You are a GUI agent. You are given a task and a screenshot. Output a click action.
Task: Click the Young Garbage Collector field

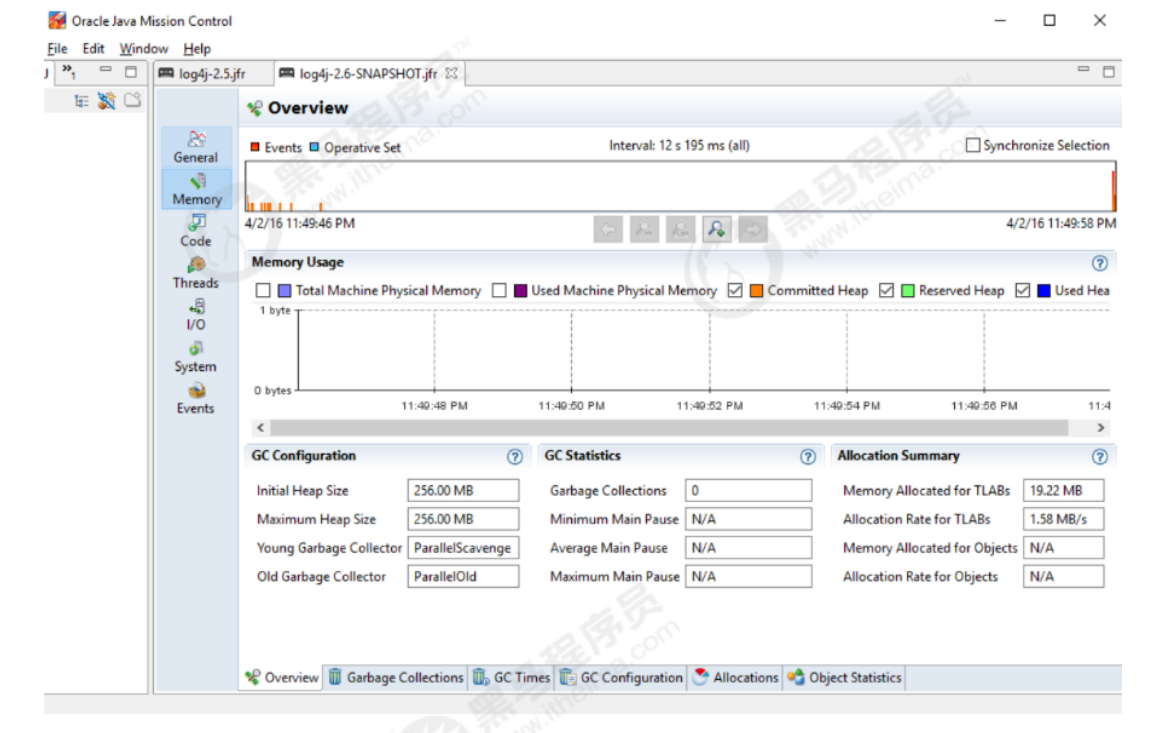(463, 548)
